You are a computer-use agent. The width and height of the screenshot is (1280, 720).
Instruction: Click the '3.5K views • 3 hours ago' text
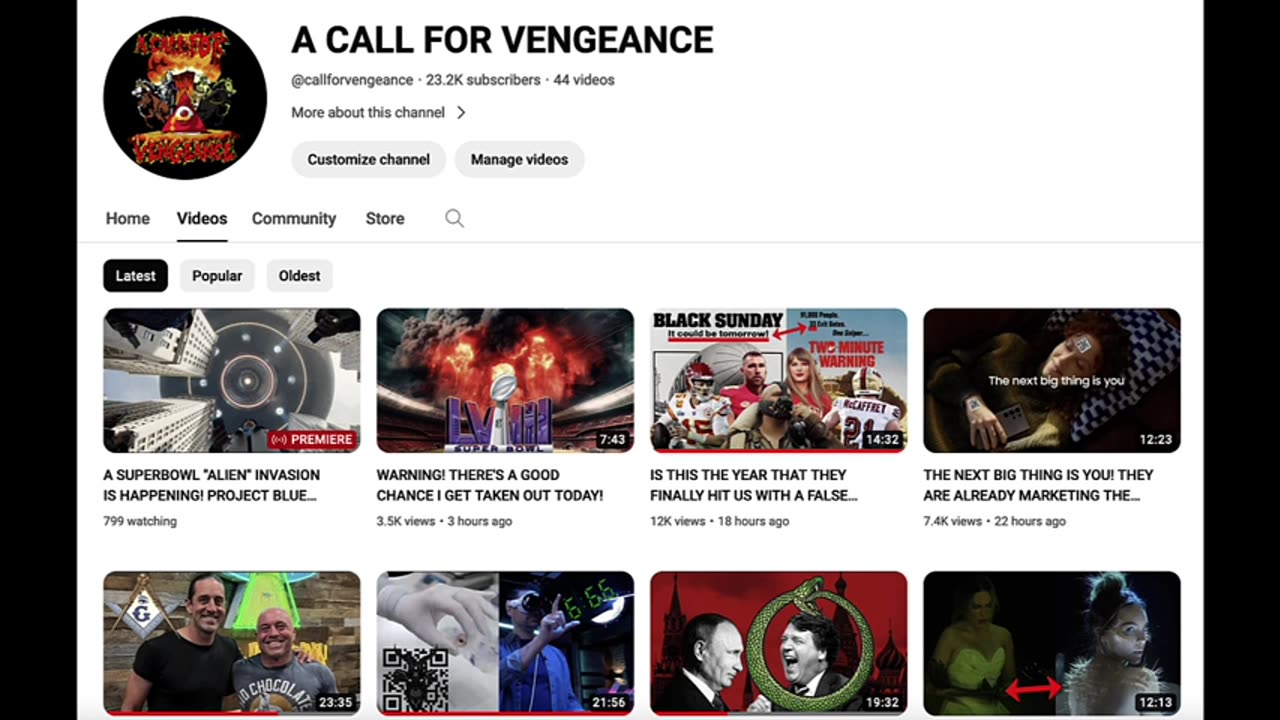point(444,521)
